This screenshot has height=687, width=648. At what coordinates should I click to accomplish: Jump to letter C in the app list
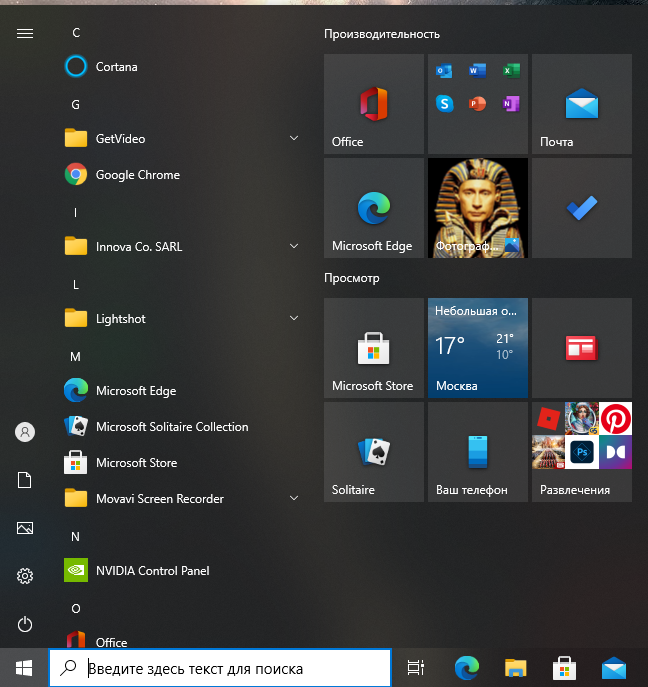(x=76, y=33)
